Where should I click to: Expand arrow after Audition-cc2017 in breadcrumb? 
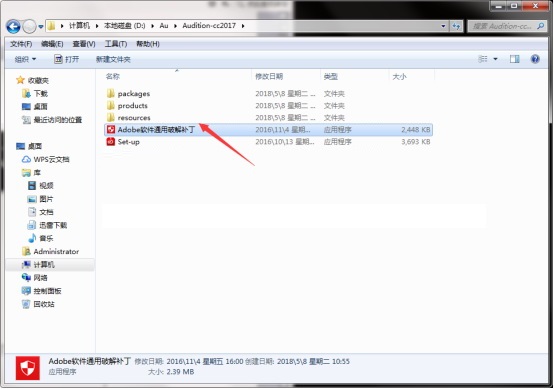[243, 26]
